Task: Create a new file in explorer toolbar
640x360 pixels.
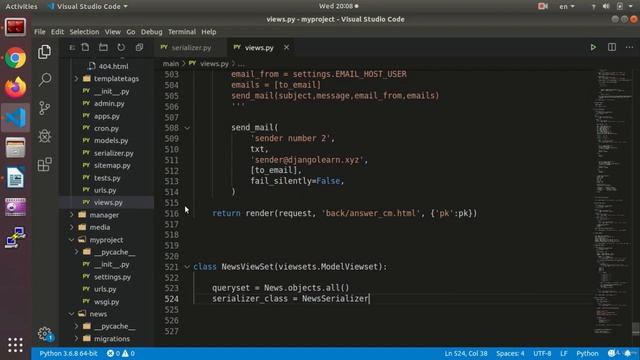Action: (85, 47)
